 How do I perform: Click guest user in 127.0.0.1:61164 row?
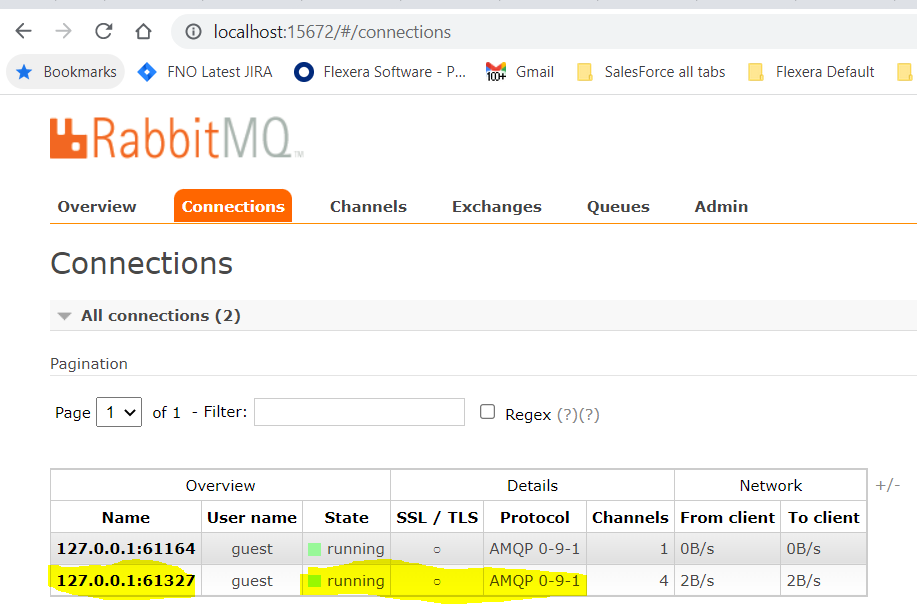pyautogui.click(x=252, y=549)
